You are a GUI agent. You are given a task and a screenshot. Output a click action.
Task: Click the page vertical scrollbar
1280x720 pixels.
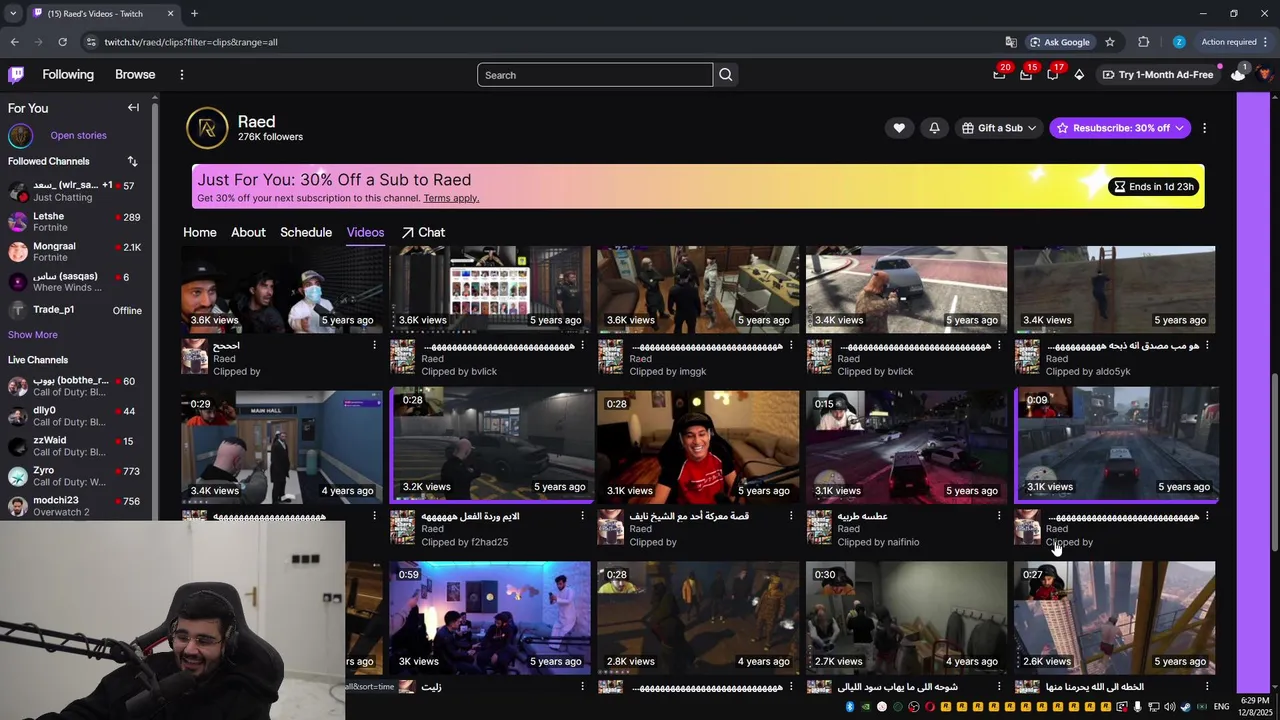coord(1274,460)
